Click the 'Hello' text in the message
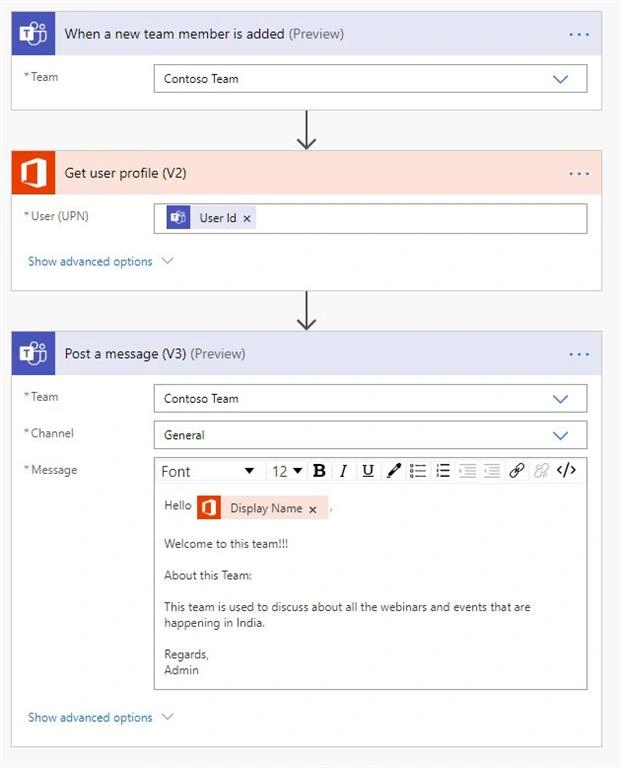The image size is (622, 768). point(178,505)
